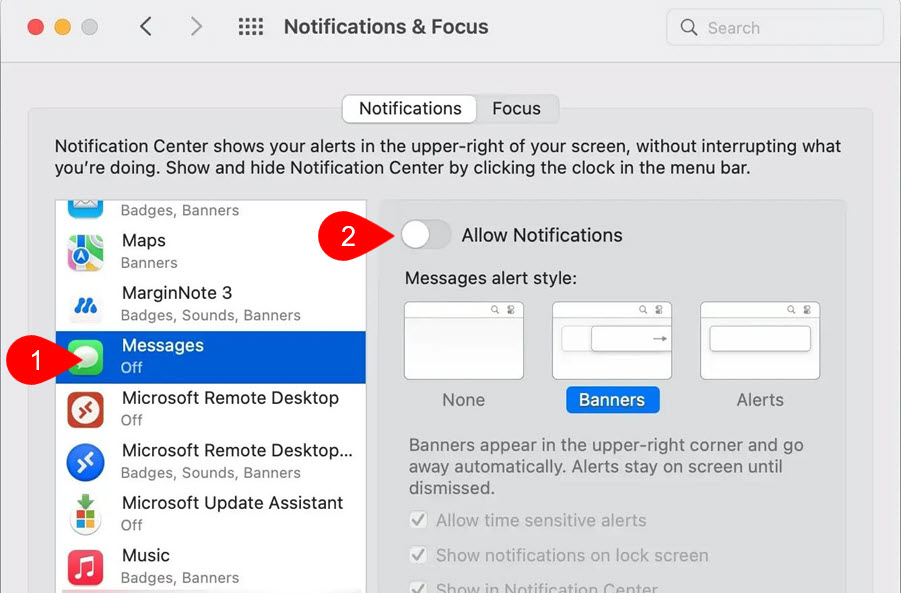Switch to the Notifications tab

(x=410, y=109)
